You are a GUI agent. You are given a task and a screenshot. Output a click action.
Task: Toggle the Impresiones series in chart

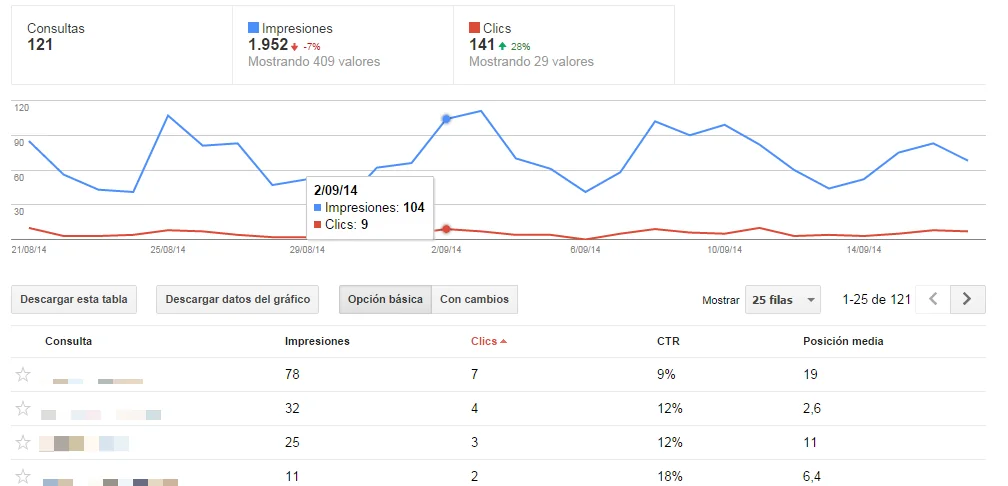297,29
